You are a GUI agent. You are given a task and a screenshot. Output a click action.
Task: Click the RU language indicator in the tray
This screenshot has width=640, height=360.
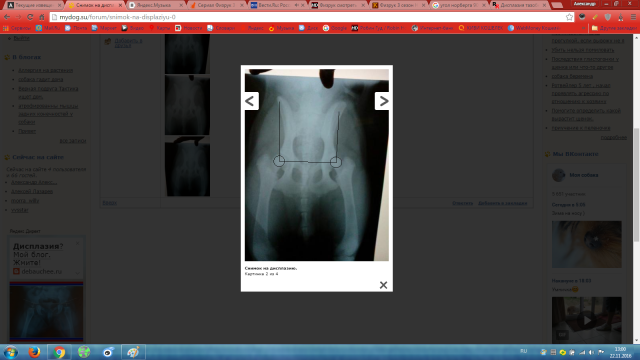coord(524,351)
